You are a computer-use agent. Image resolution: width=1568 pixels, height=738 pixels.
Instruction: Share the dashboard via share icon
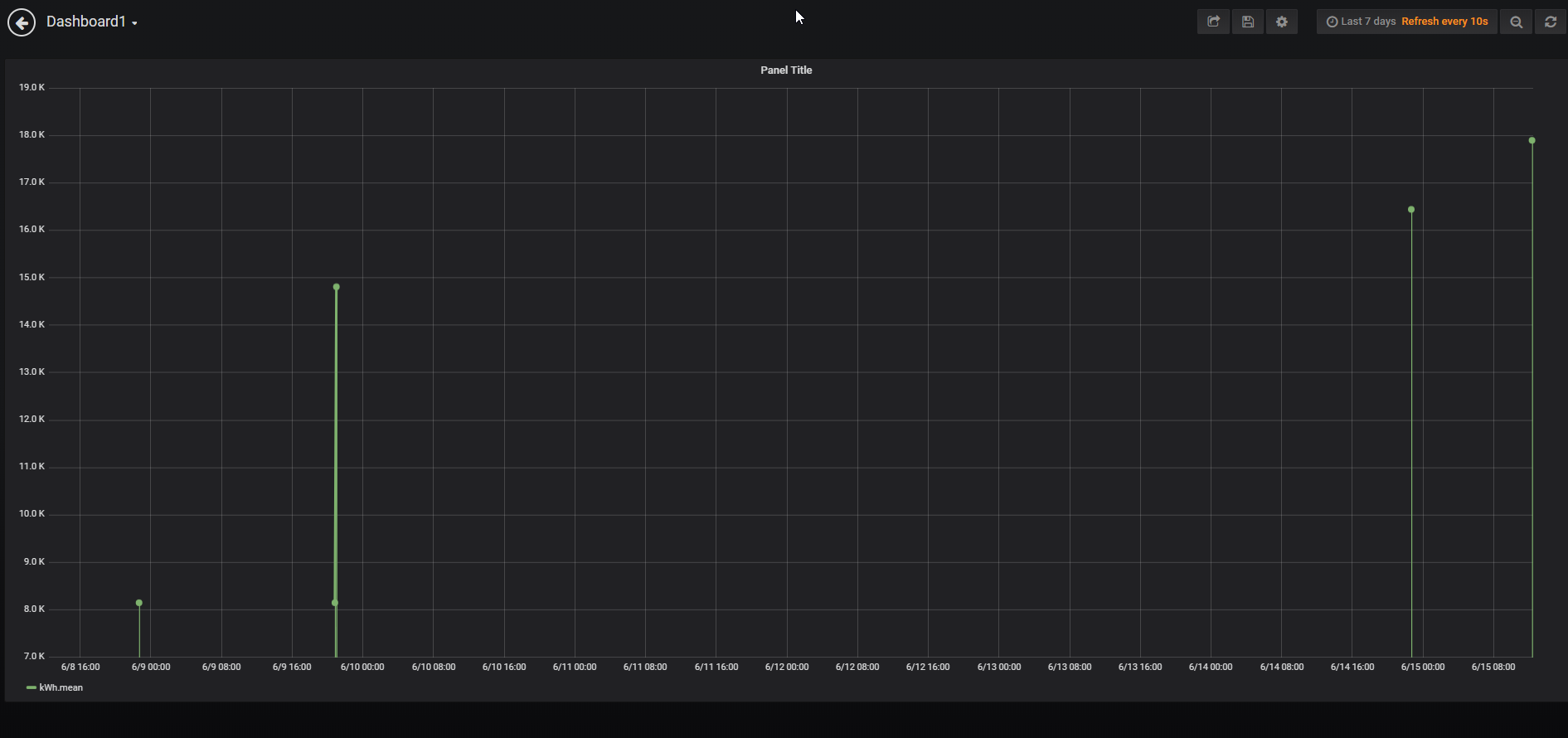1213,22
